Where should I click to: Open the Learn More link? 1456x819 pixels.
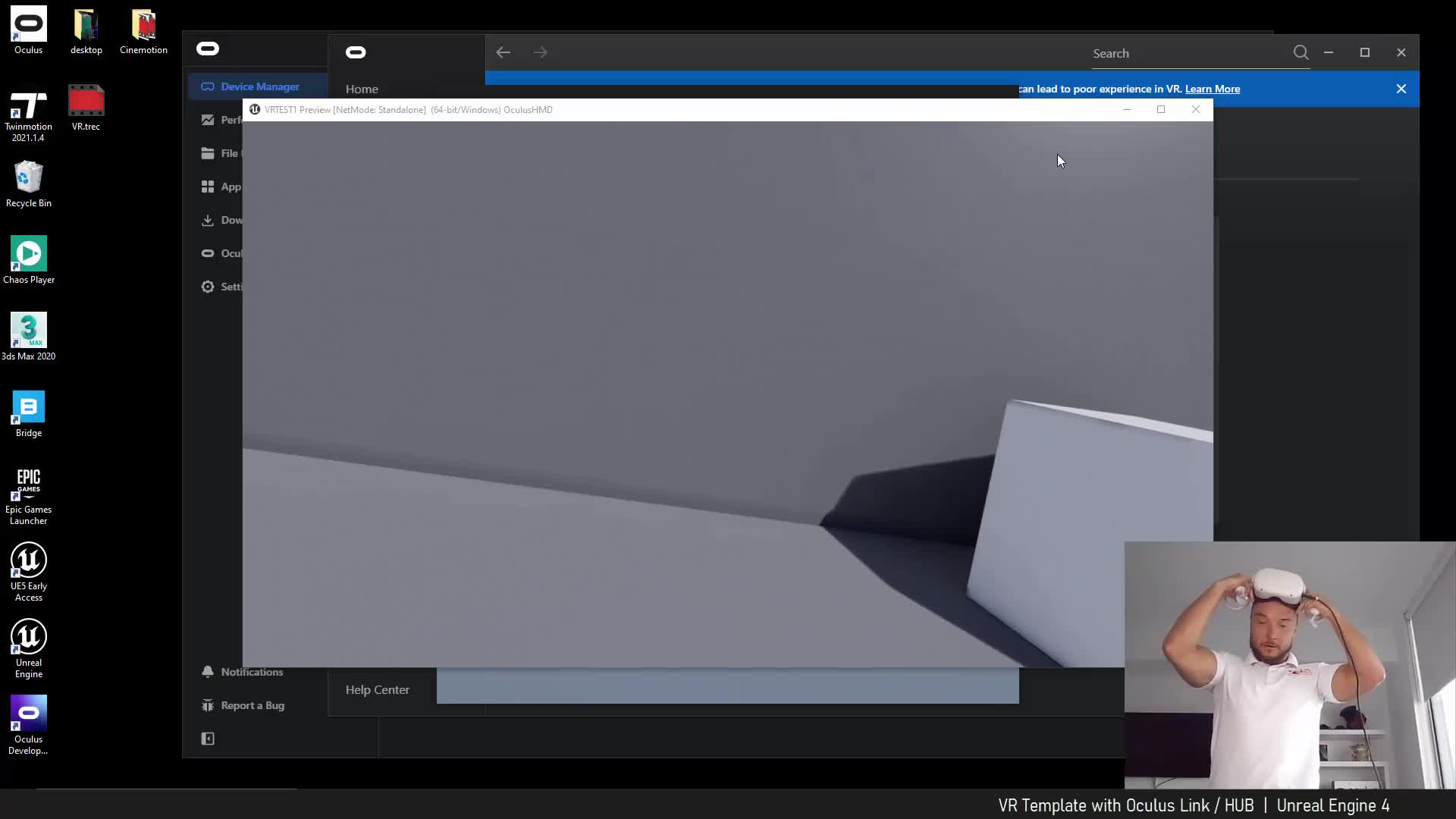coord(1213,89)
